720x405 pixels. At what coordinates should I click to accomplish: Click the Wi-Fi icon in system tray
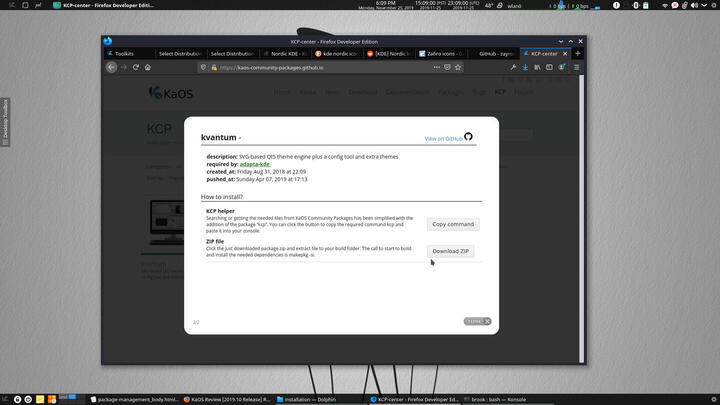(x=664, y=6)
